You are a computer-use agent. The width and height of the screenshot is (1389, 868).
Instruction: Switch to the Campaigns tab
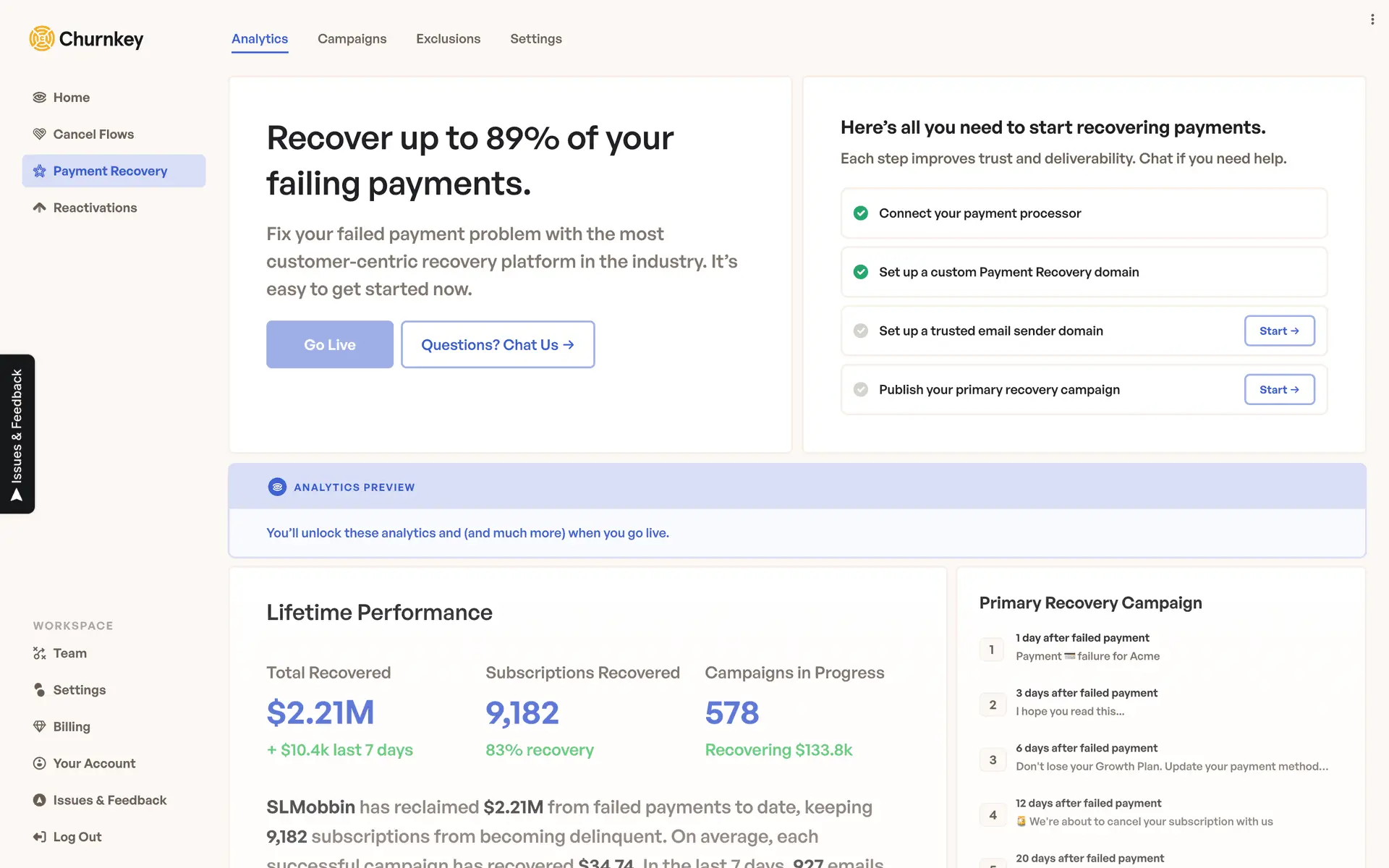coord(352,39)
